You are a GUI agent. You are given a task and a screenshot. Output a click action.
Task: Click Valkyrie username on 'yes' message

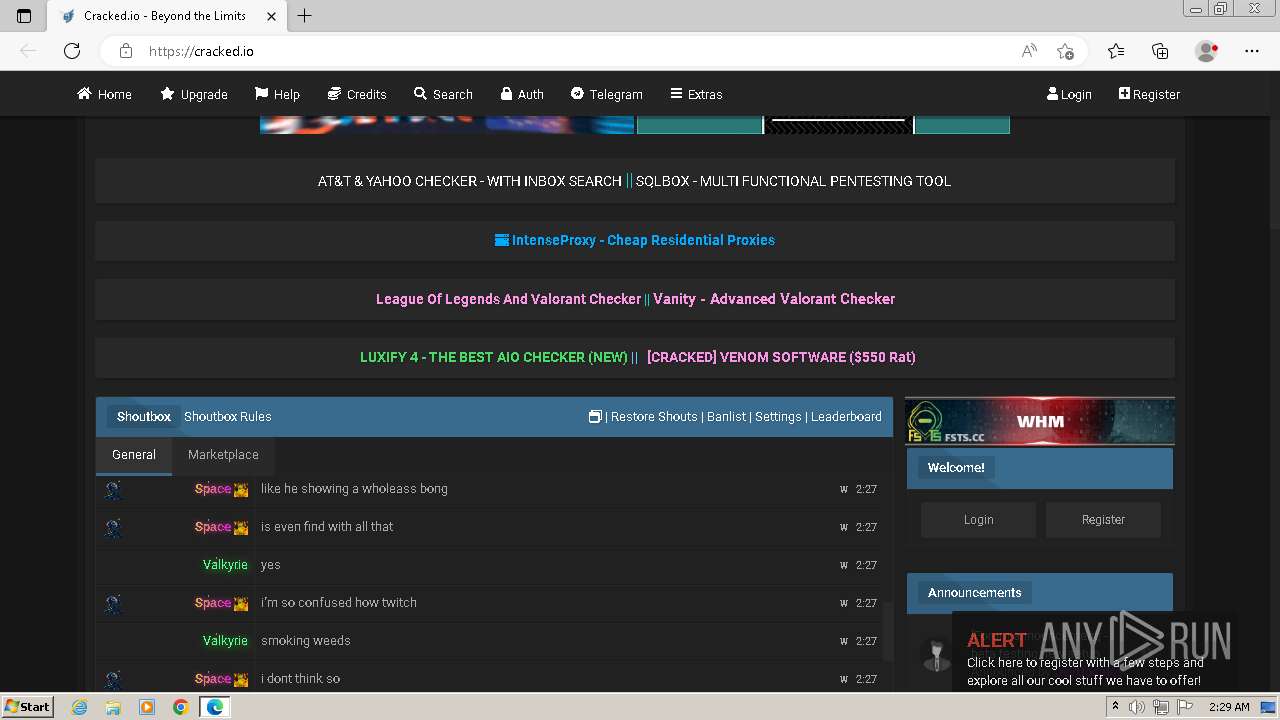point(225,565)
